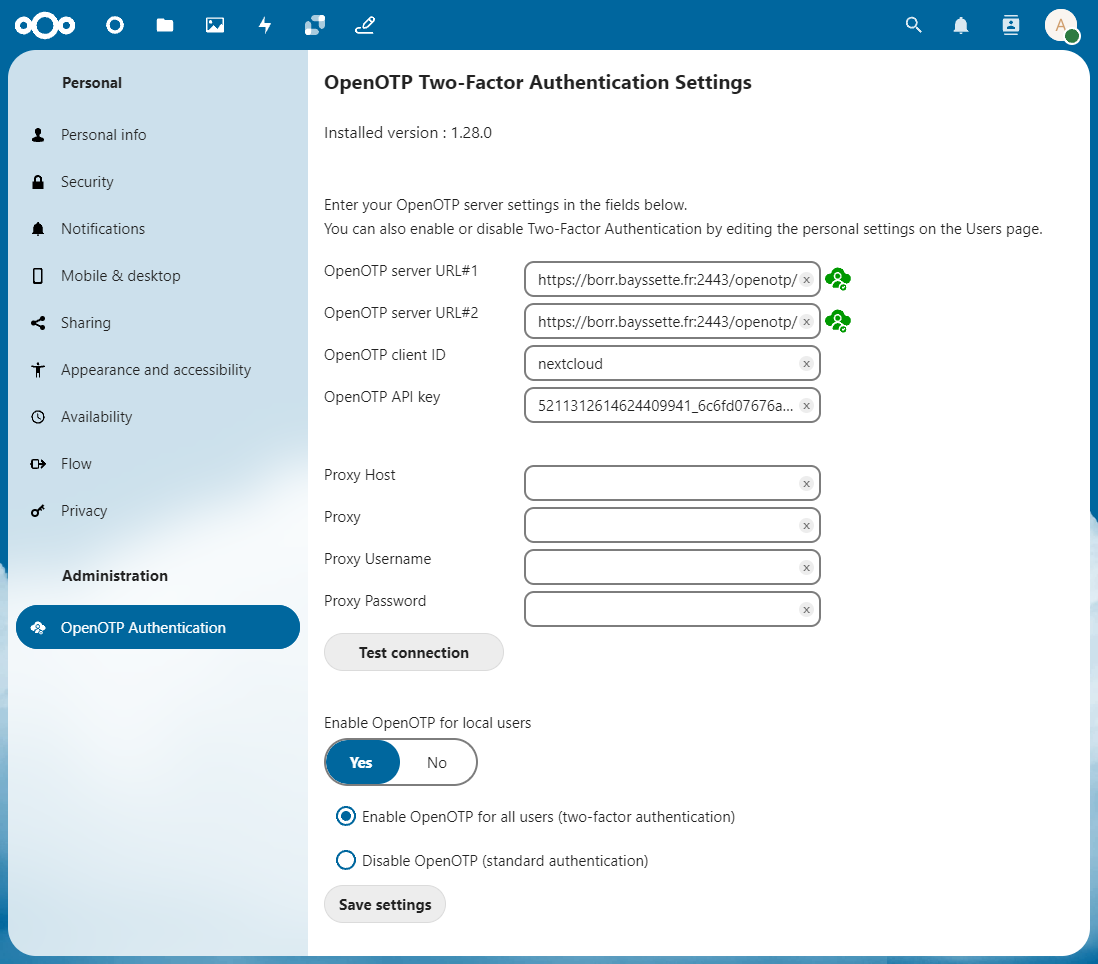
Task: Focus the OpenOTP server URL#2 input
Action: coord(672,321)
